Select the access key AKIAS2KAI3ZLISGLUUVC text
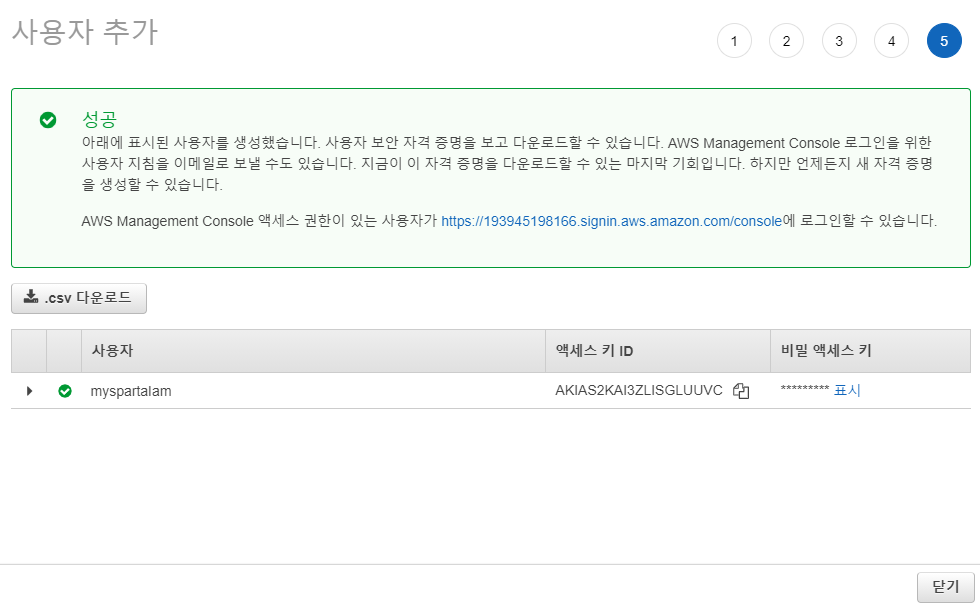Screen dimensions: 980x605 point(639,391)
